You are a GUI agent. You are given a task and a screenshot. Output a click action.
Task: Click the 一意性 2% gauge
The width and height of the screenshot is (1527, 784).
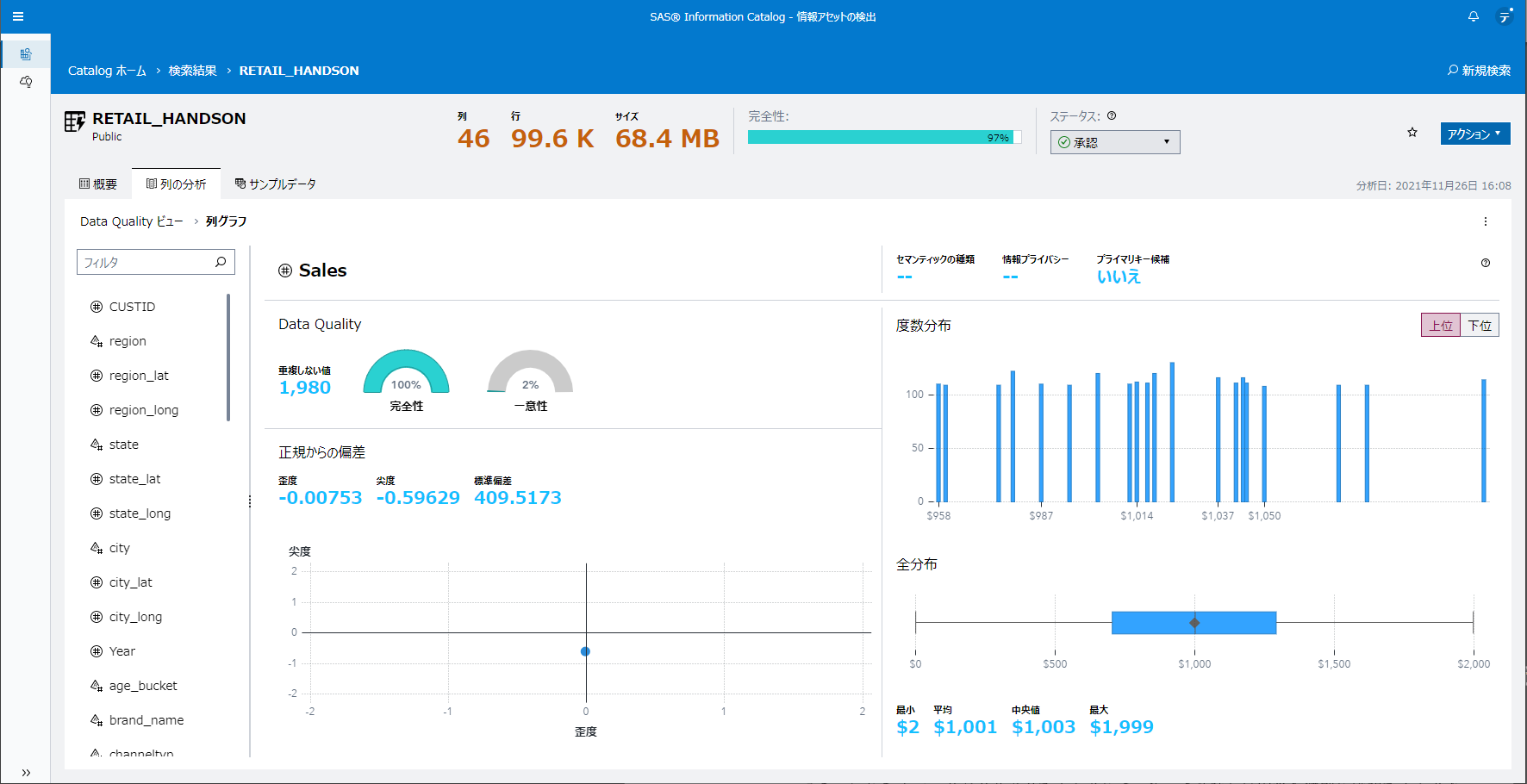tap(530, 372)
